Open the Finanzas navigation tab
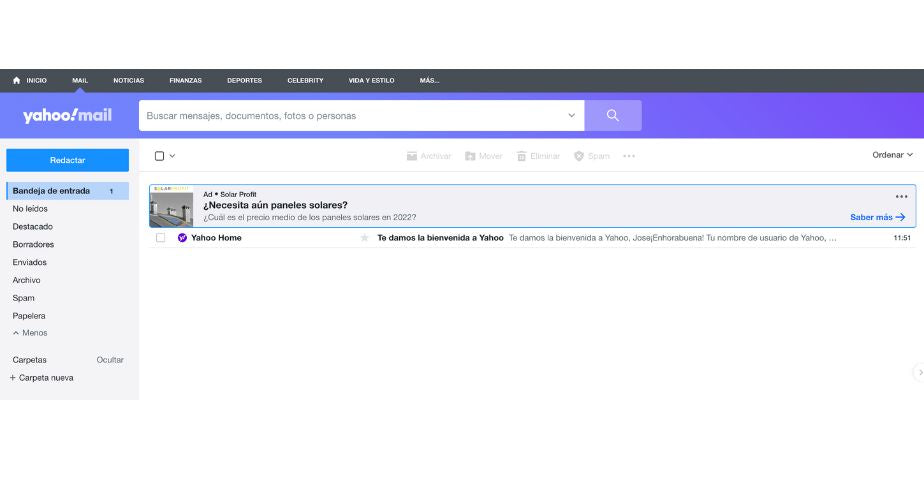The width and height of the screenshot is (924, 485). [x=185, y=80]
